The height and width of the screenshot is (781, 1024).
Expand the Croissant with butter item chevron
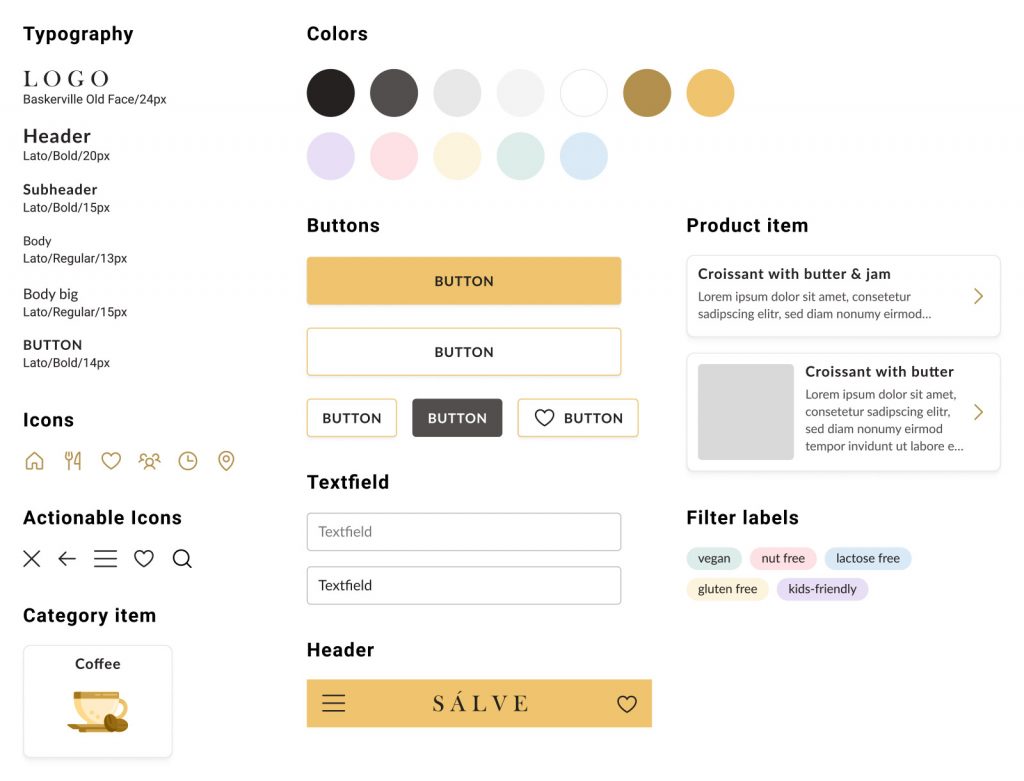click(x=978, y=412)
